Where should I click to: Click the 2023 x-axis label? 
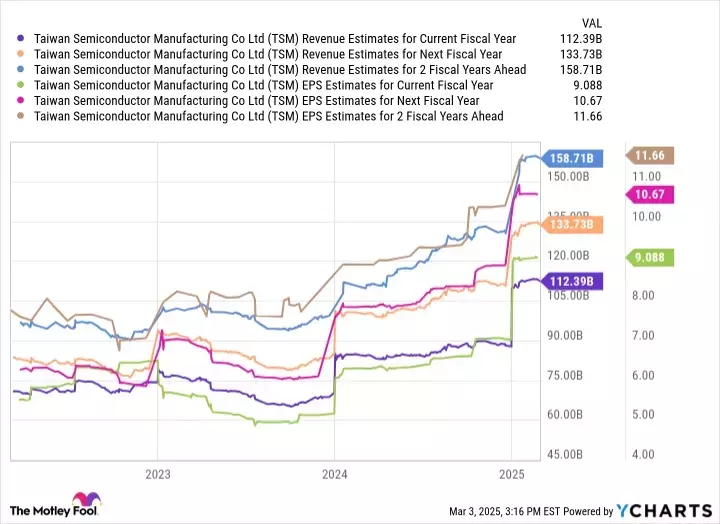pyautogui.click(x=158, y=474)
